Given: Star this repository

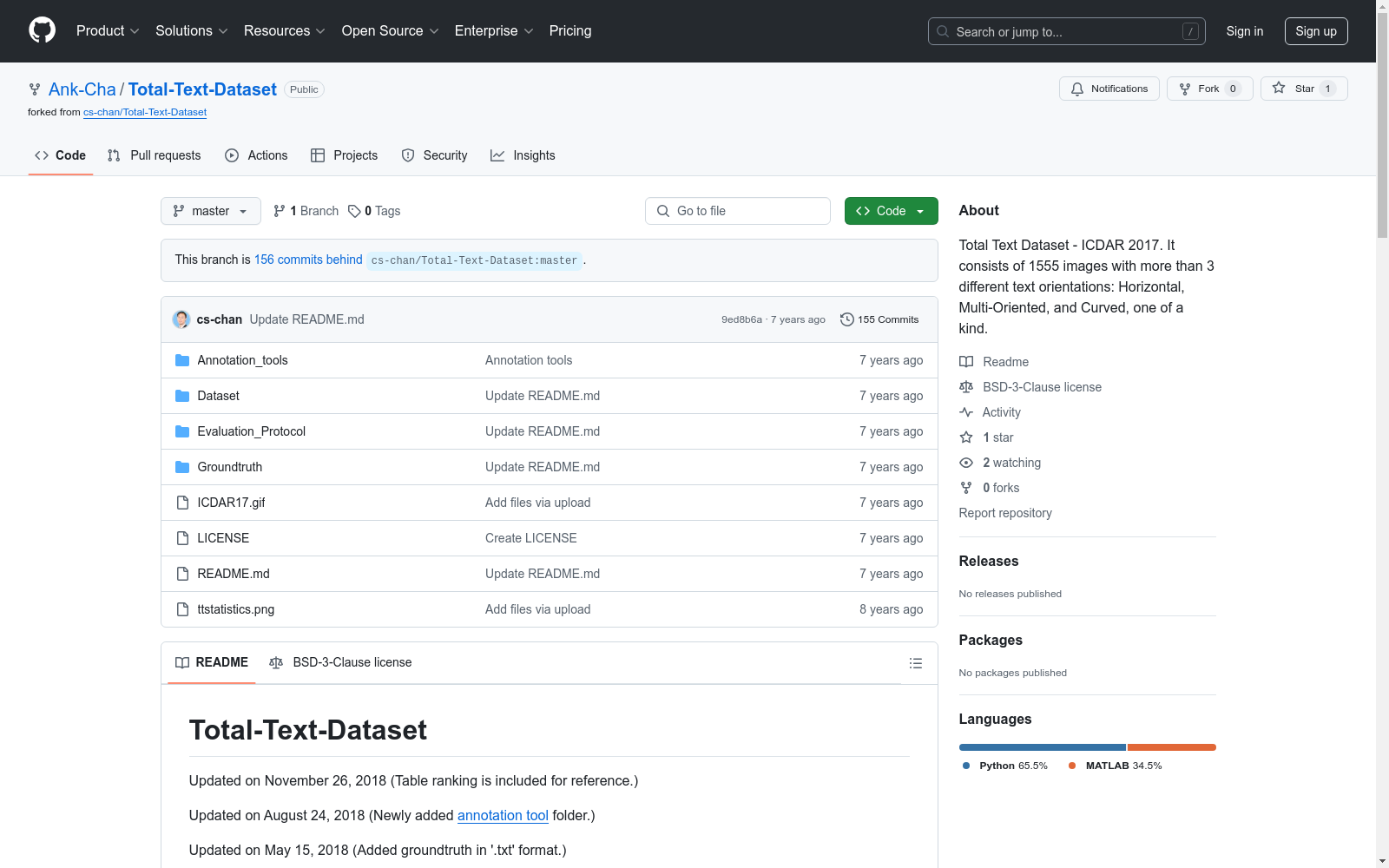Looking at the screenshot, I should pos(1304,89).
